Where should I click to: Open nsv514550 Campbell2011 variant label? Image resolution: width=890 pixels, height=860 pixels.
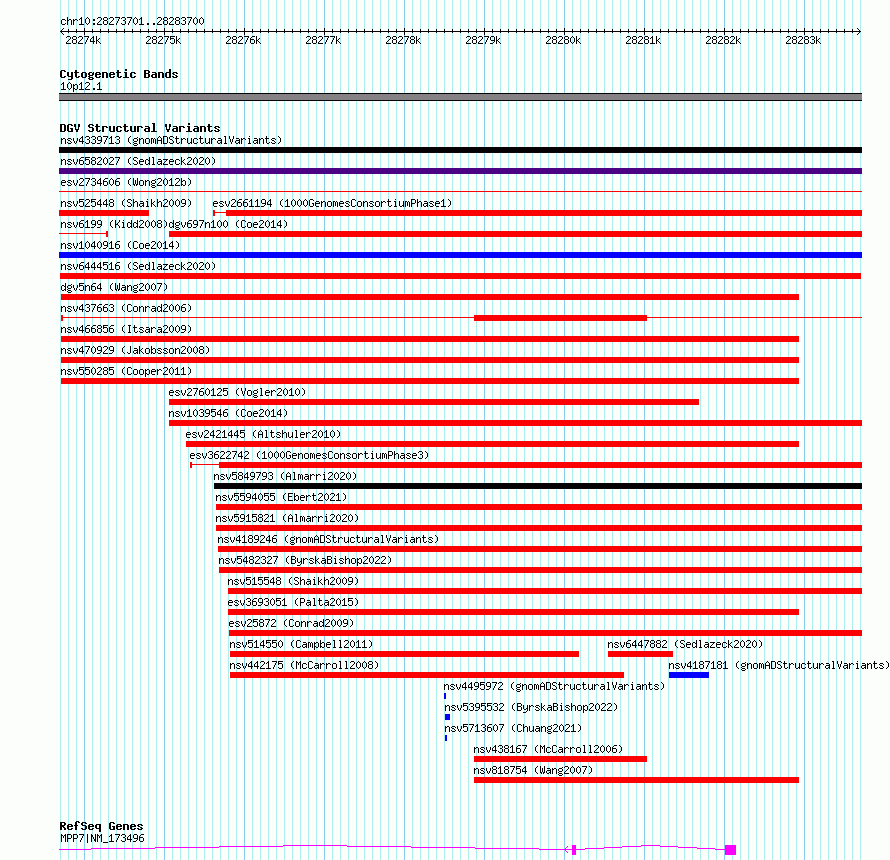[x=301, y=644]
